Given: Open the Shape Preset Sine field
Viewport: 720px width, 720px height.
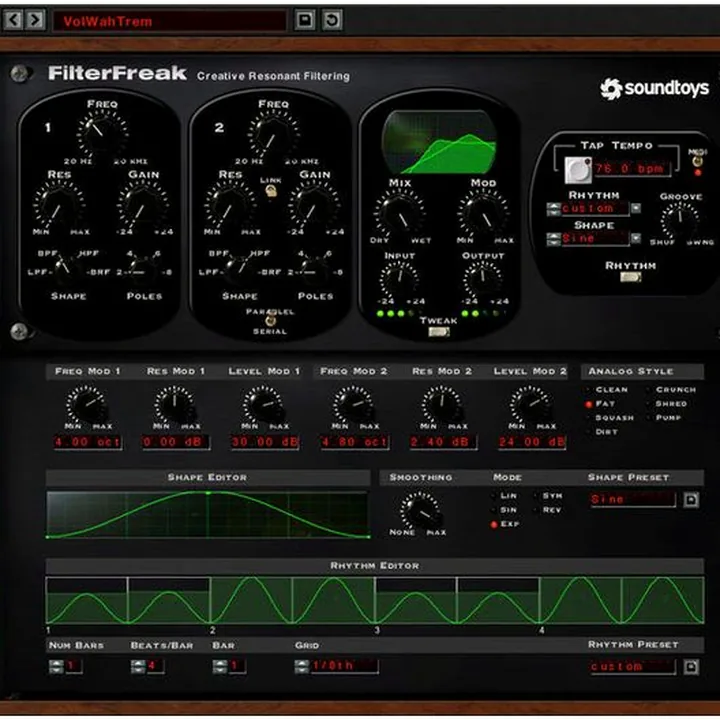Looking at the screenshot, I should pos(633,499).
